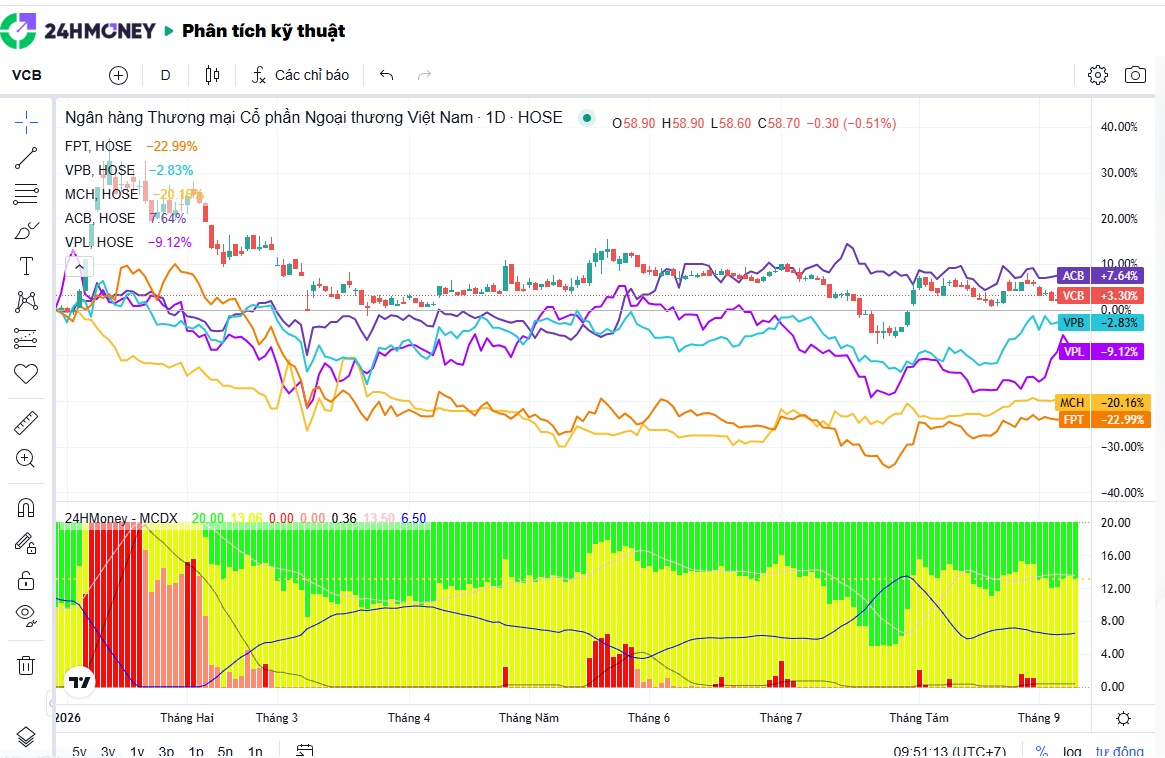Toggle lock all drawing tools
This screenshot has width=1165, height=758.
pyautogui.click(x=26, y=580)
